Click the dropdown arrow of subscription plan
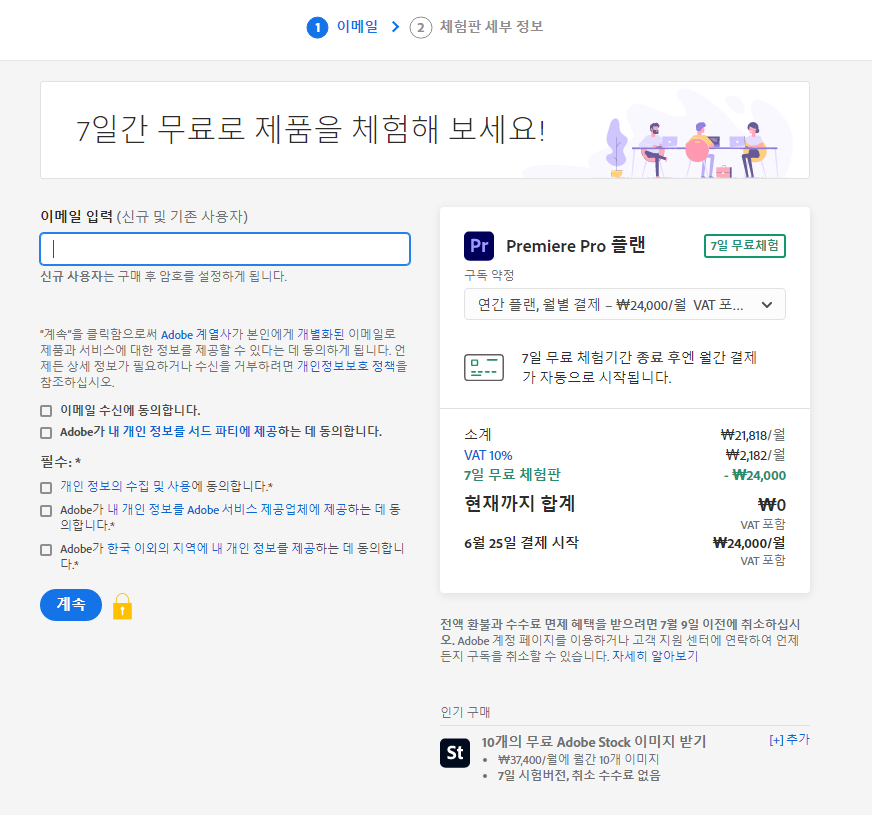Screen dimensions: 872x815 coord(767,305)
